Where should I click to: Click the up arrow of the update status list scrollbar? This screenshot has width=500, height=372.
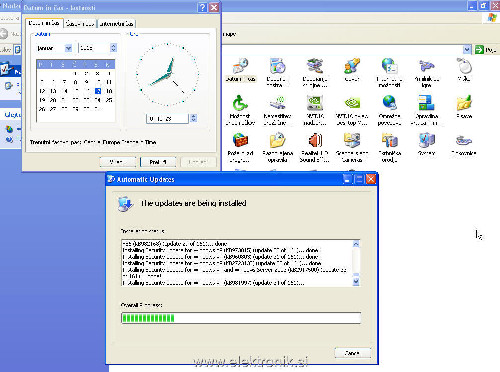point(356,244)
